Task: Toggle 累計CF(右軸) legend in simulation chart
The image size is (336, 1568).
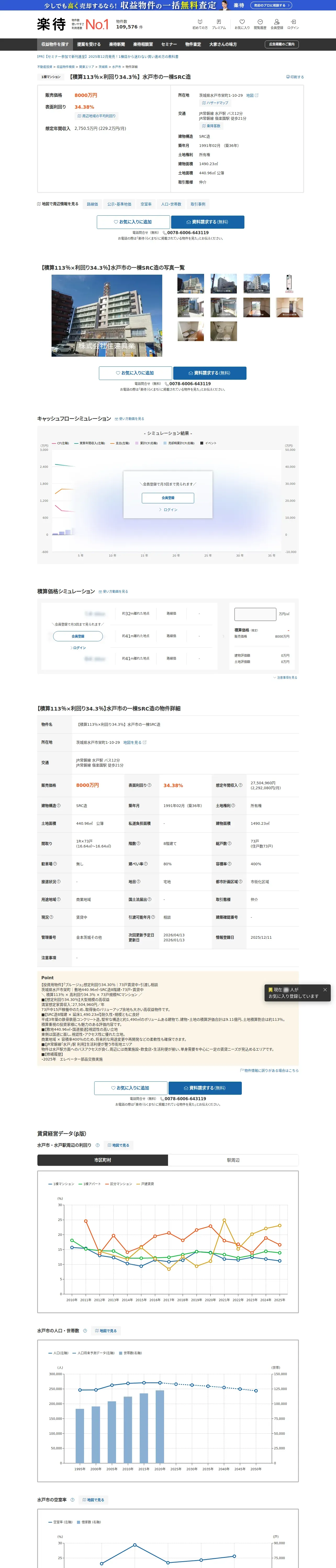Action: click(146, 443)
